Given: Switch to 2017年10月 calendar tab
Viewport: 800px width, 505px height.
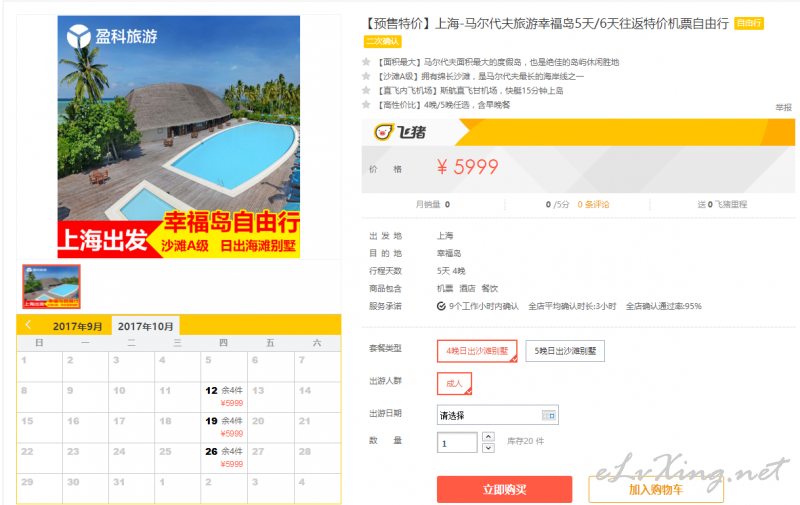Looking at the screenshot, I should click(145, 326).
